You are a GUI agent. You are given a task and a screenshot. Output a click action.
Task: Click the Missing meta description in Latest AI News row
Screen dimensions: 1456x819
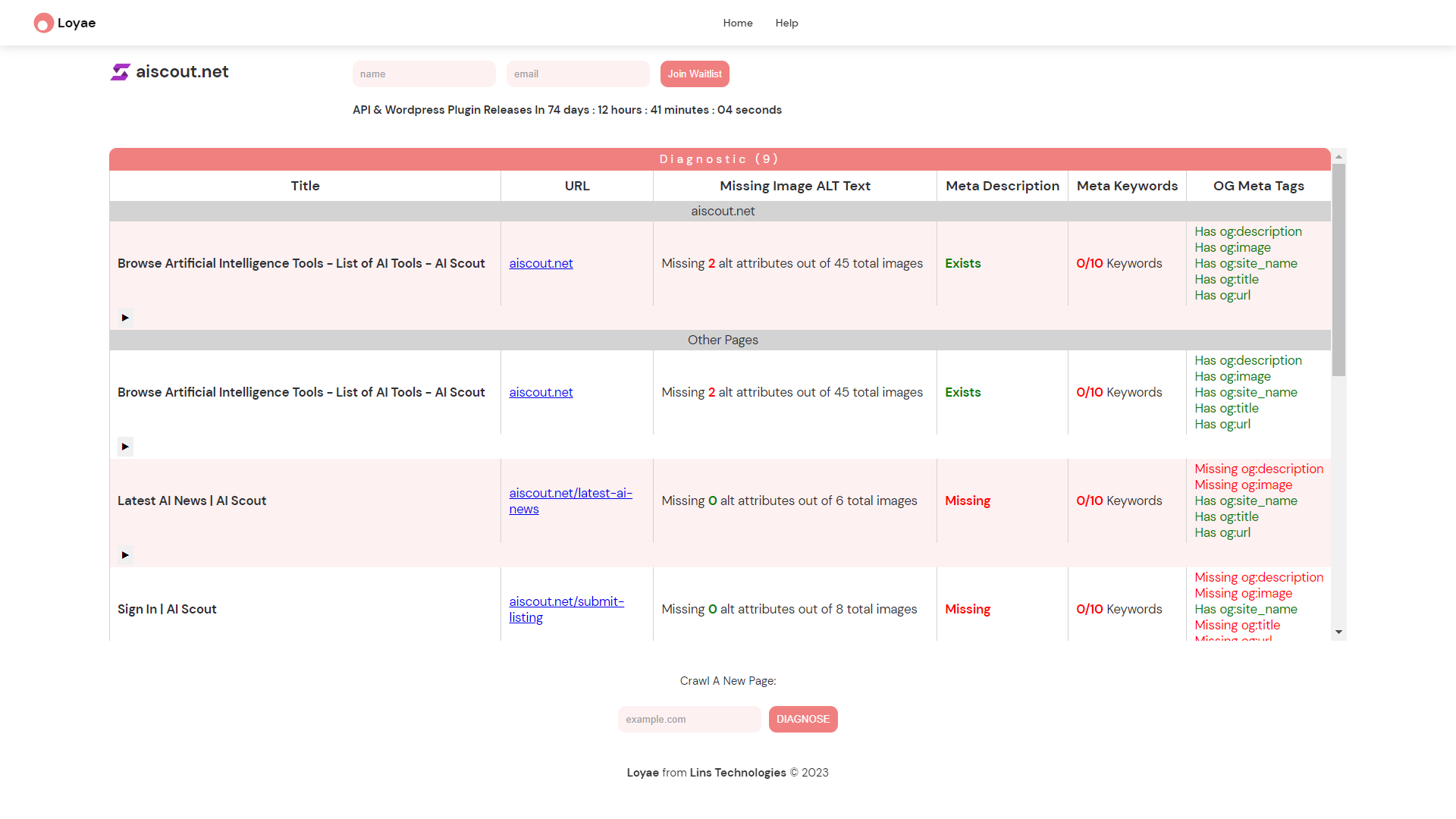pos(968,500)
